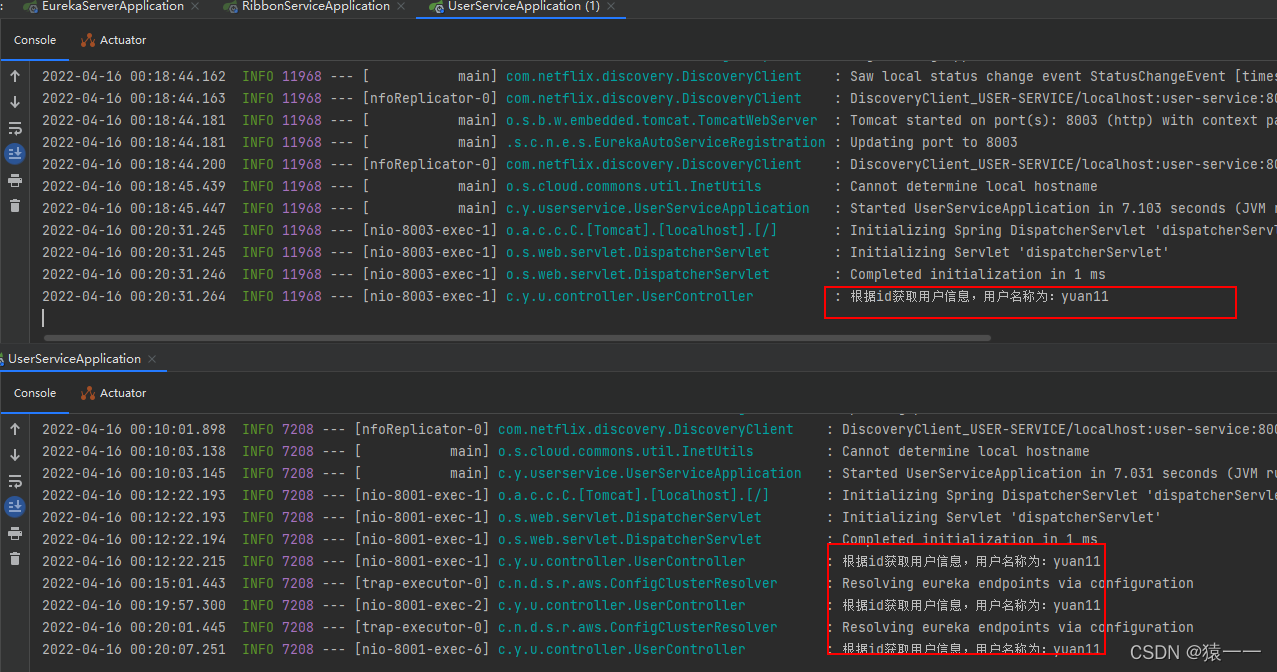
Task: Click the horizontal scrollbar of the PID 11968 console
Action: [517, 338]
